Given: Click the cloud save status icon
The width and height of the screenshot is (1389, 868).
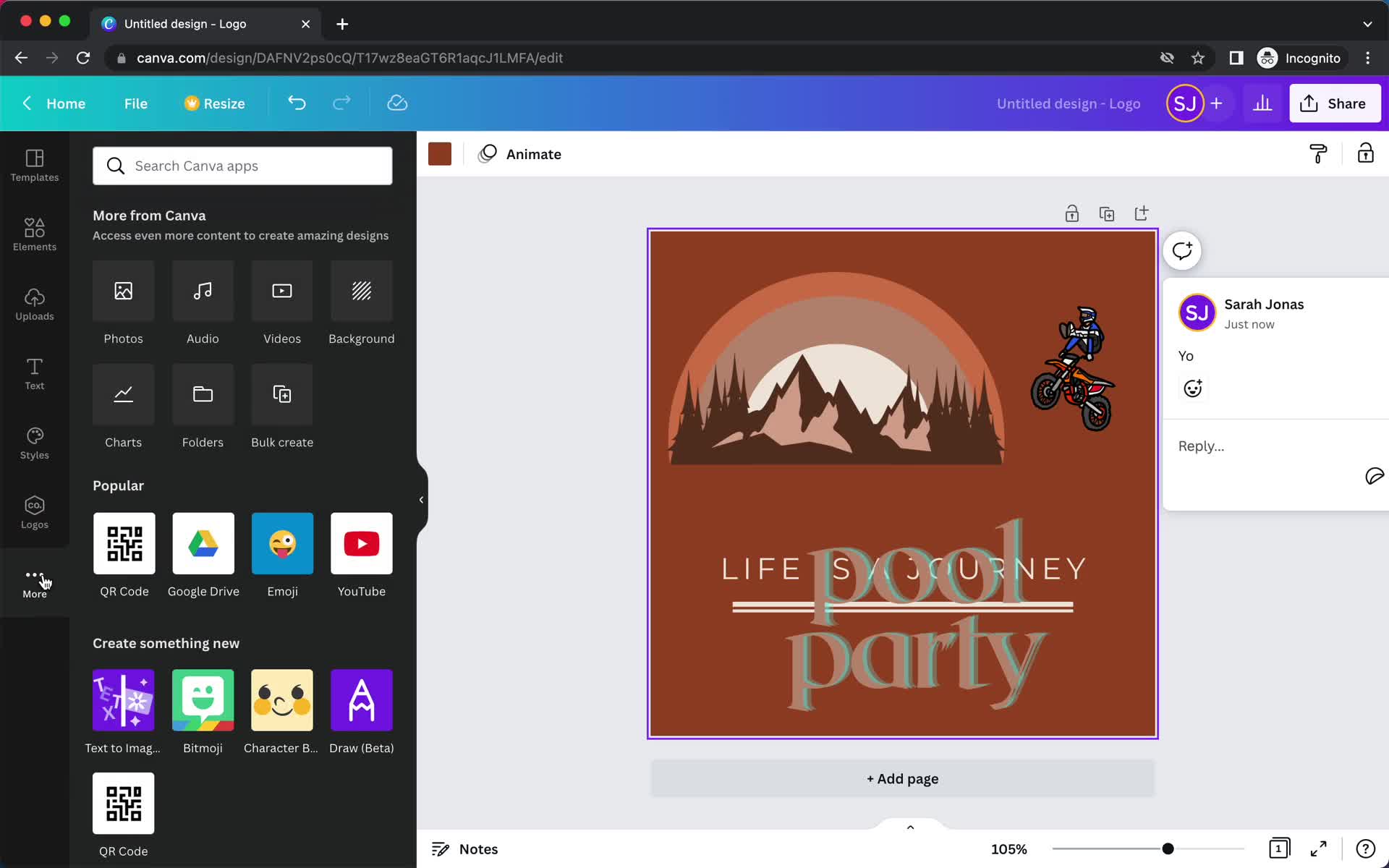Looking at the screenshot, I should pos(397,103).
